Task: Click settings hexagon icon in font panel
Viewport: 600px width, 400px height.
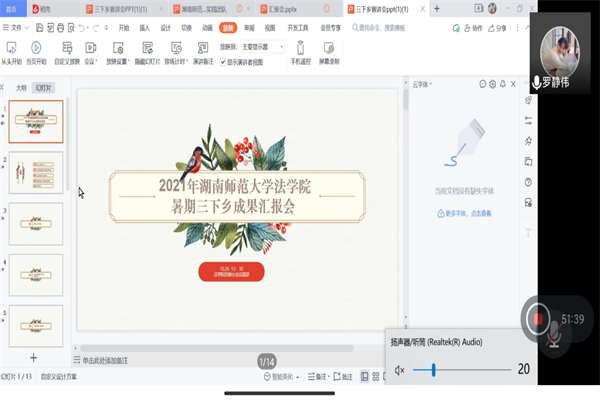Action: click(x=492, y=84)
